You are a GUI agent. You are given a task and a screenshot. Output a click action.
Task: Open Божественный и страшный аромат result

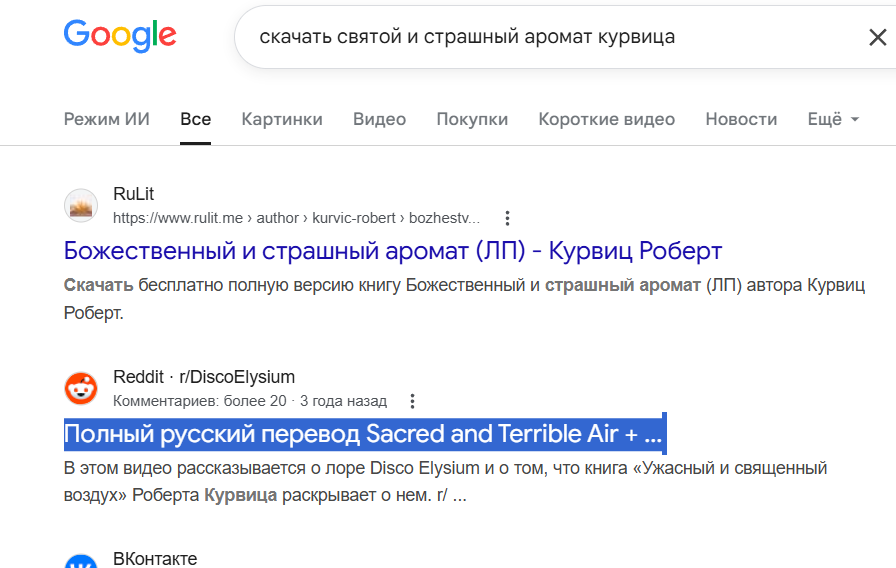point(393,251)
